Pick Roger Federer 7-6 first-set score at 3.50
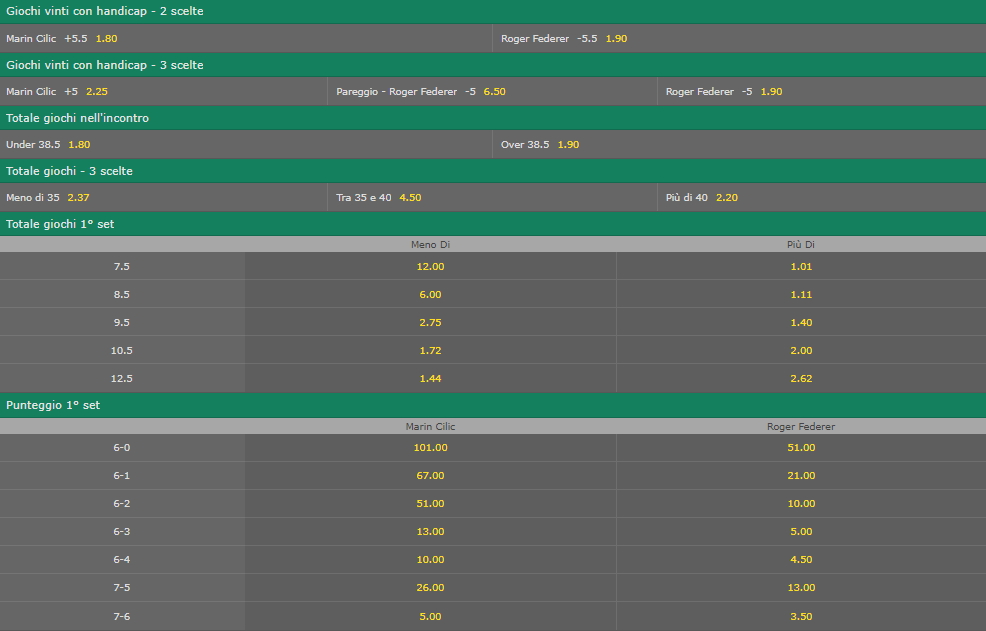The width and height of the screenshot is (986, 631). pyautogui.click(x=800, y=617)
